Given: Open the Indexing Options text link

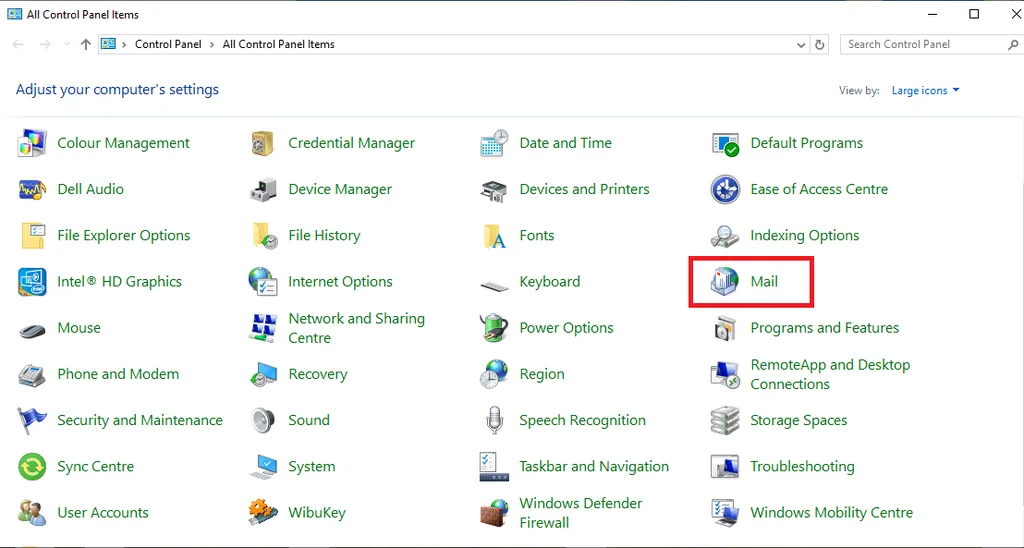Looking at the screenshot, I should [805, 236].
